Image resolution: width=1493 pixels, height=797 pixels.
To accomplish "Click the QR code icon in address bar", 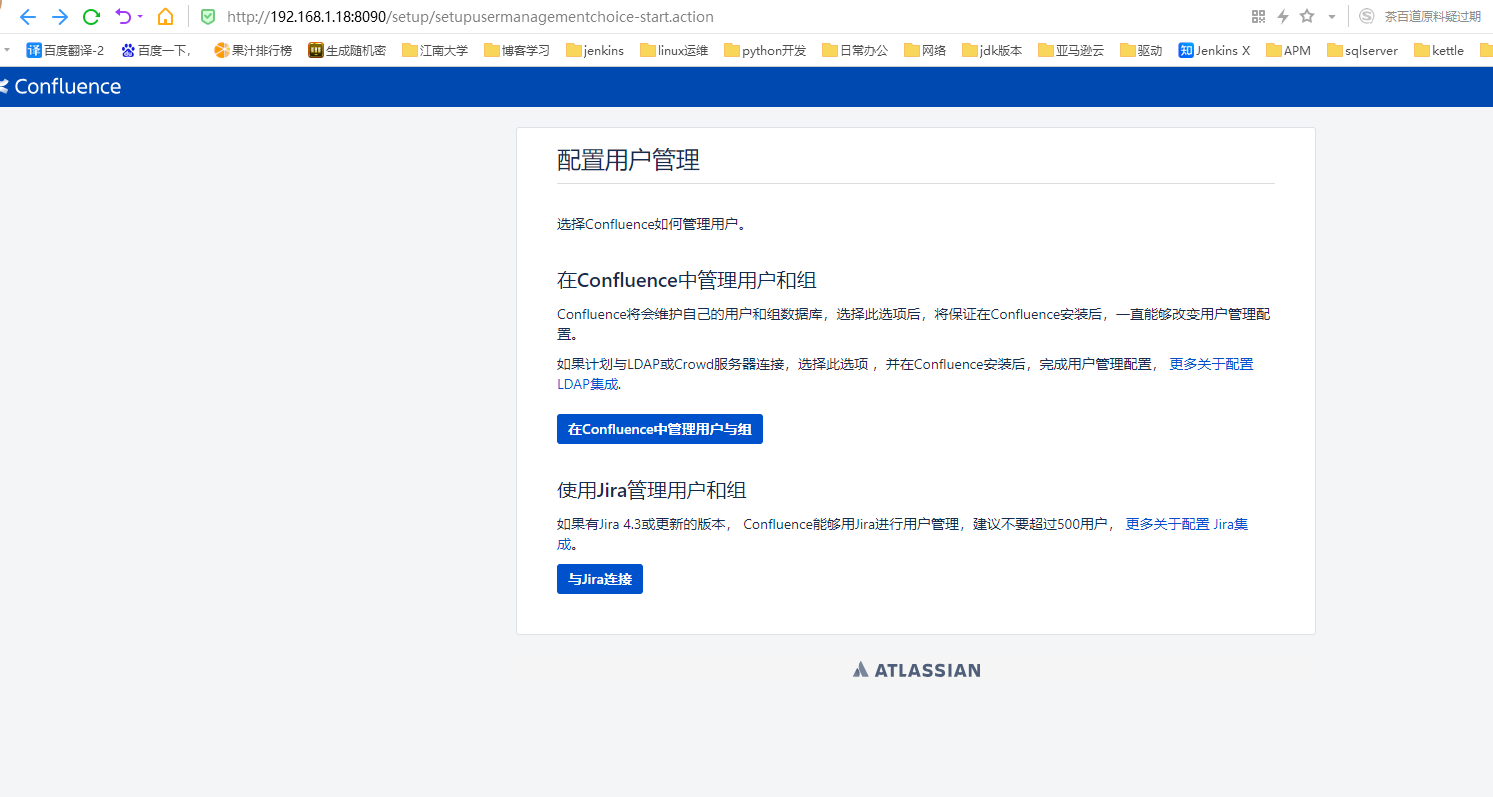I will (1259, 17).
